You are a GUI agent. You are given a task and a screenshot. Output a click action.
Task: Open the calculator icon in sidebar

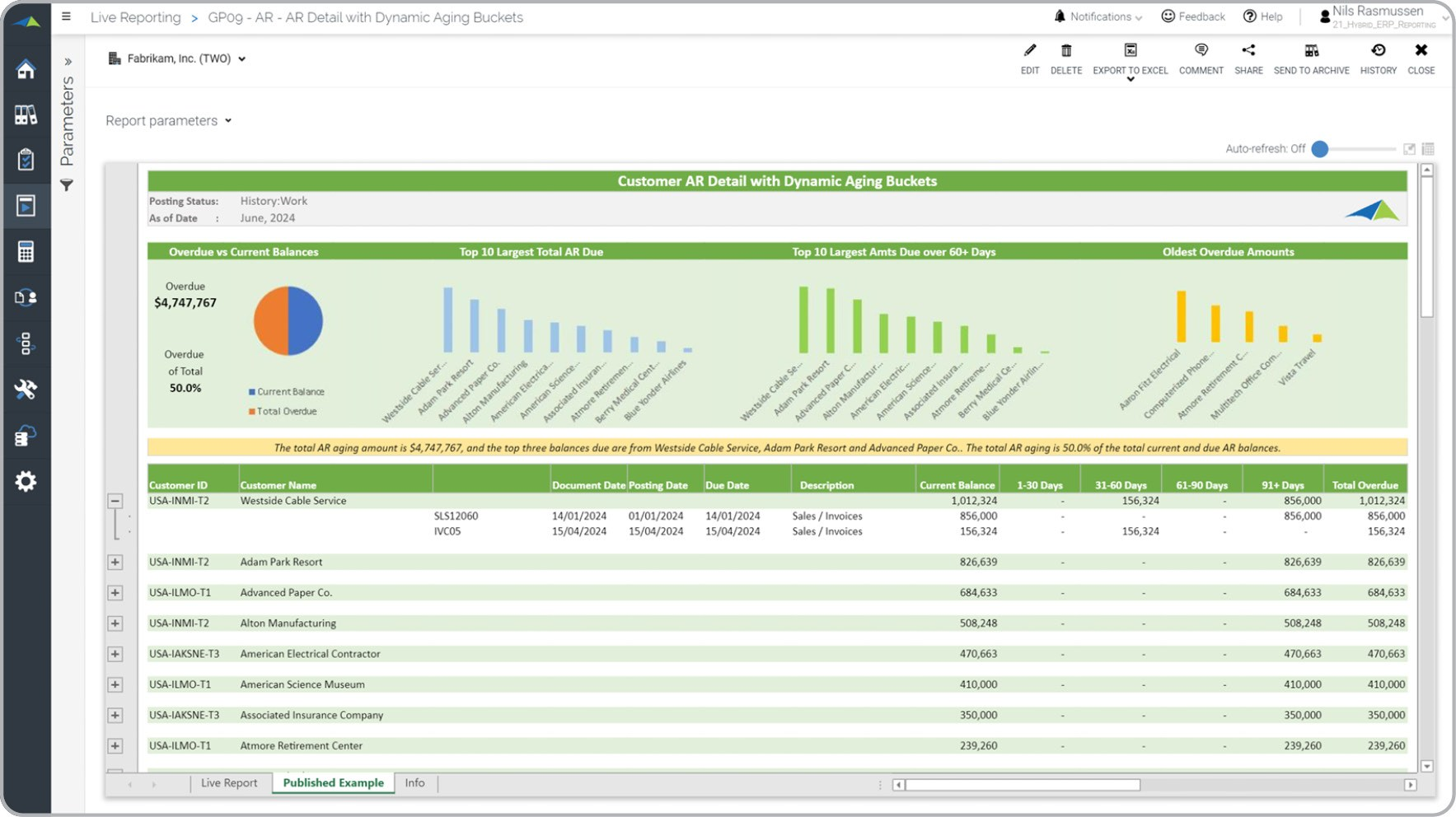26,252
